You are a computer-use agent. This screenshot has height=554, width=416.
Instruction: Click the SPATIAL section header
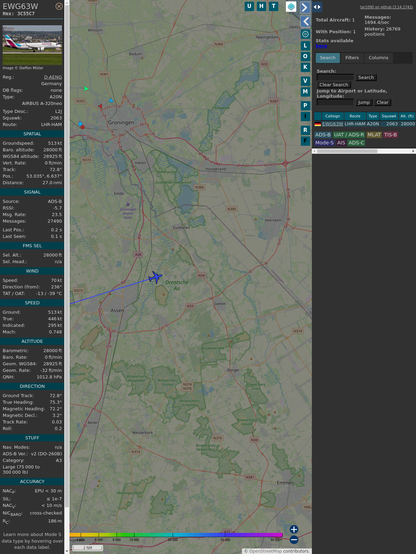32,134
